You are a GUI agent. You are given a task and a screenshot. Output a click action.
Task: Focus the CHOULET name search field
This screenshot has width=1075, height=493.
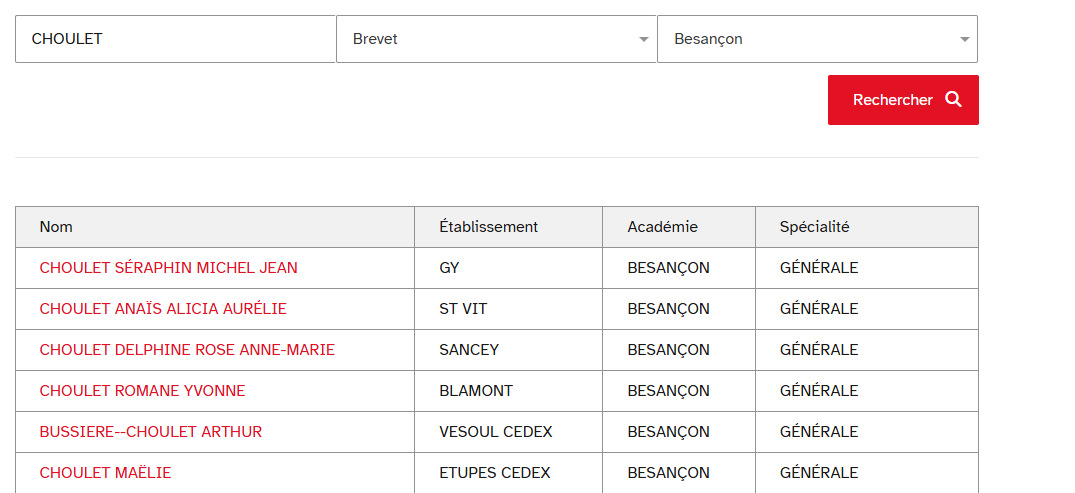[176, 39]
